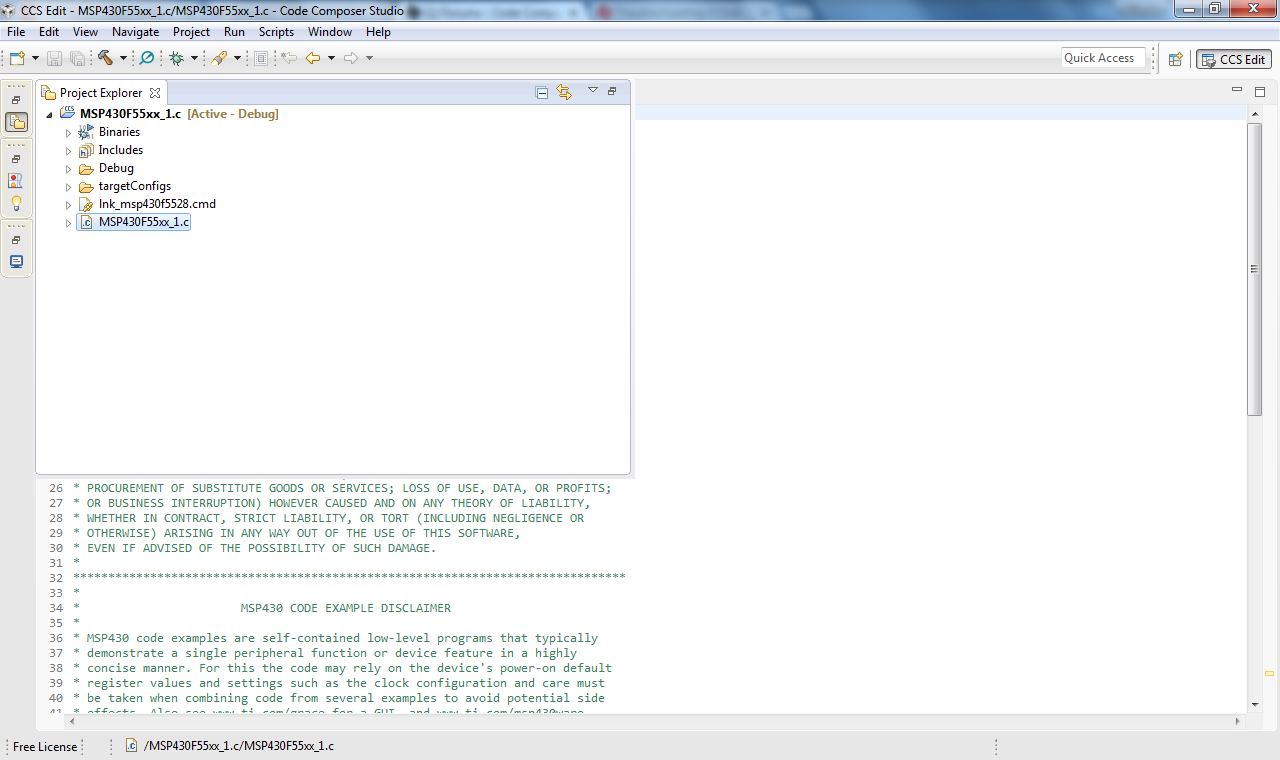Launch Debug with the green bug icon
The image size is (1280, 760).
pyautogui.click(x=177, y=58)
